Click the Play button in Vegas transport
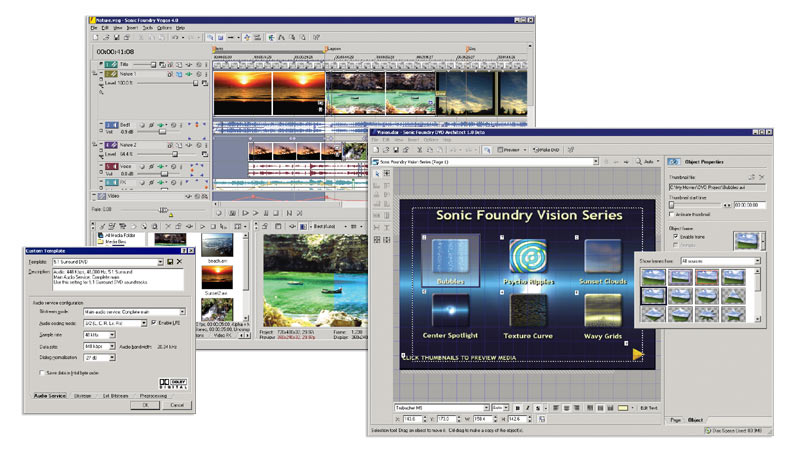Screen dimensions: 800x456 tap(256, 213)
